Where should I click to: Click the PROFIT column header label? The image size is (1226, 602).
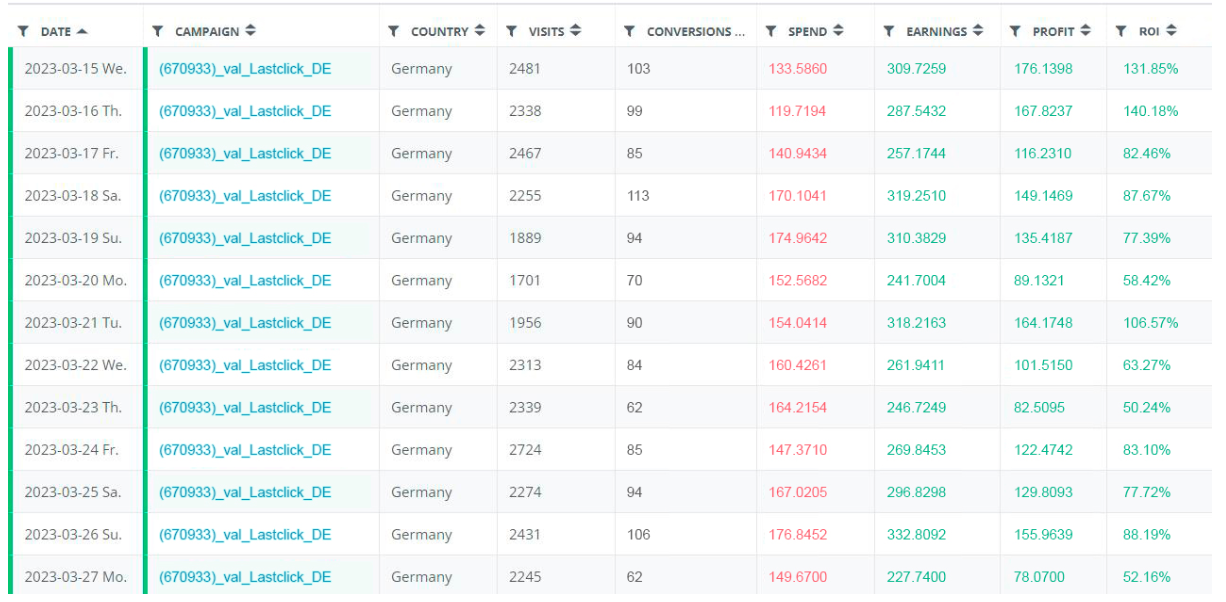1054,32
